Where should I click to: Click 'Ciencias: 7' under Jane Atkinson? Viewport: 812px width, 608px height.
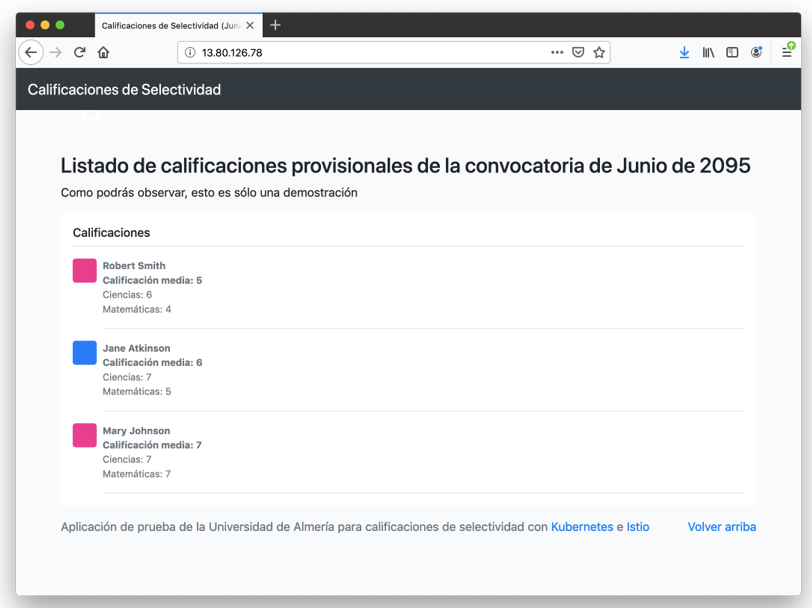[x=127, y=377]
